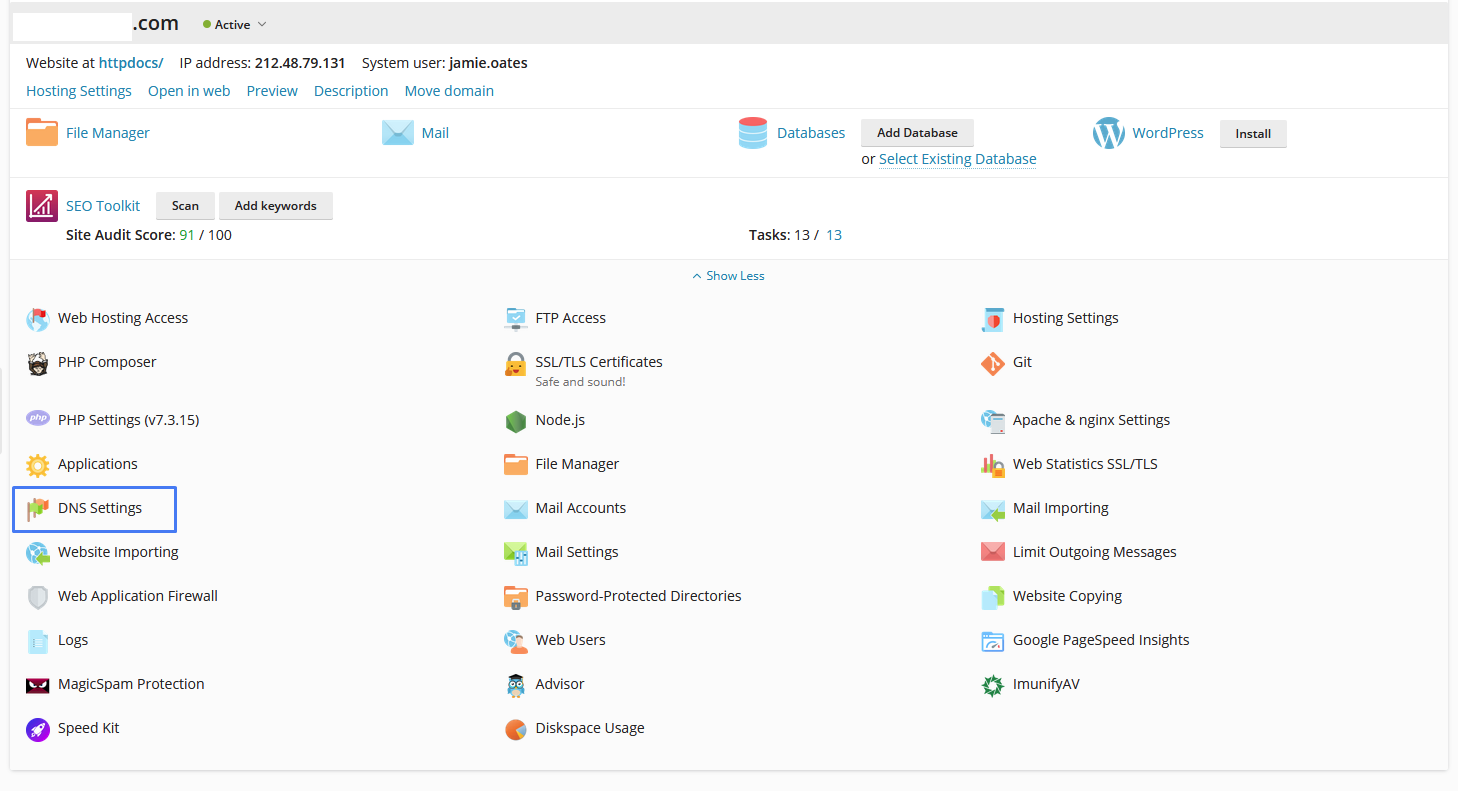Open the Diskspace Usage pie icon

(x=515, y=729)
